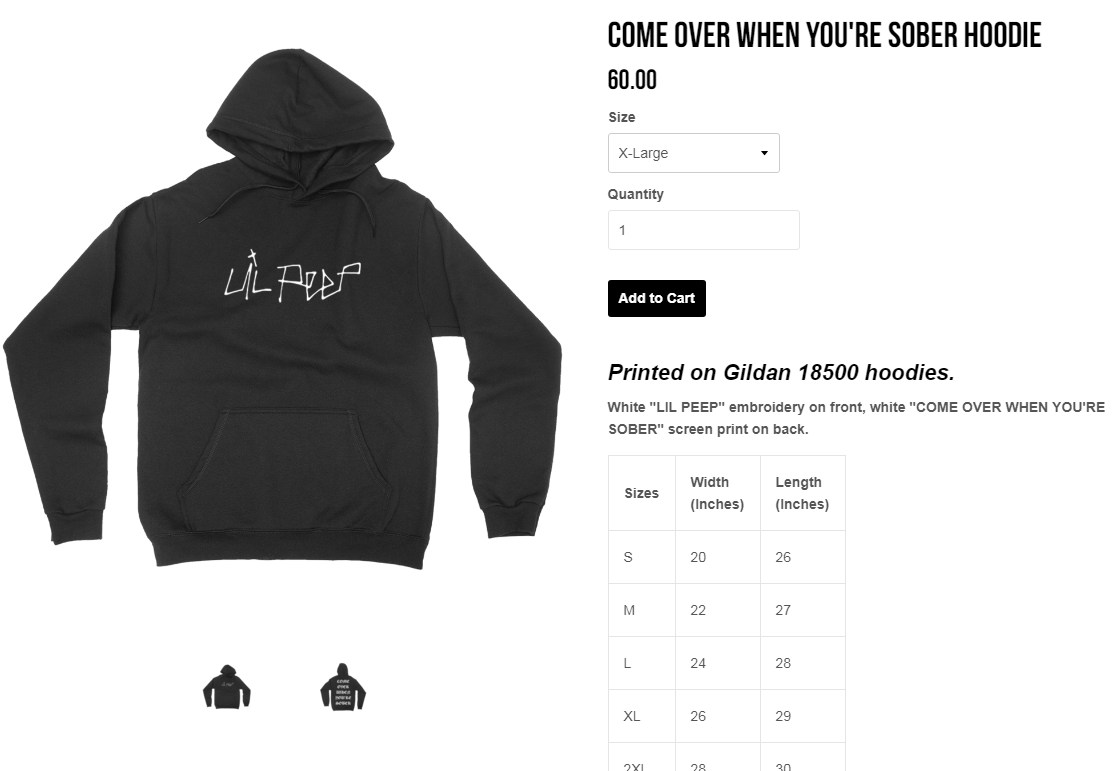Click the Add to Cart button
Viewport: 1112px width, 771px height.
pyautogui.click(x=656, y=298)
